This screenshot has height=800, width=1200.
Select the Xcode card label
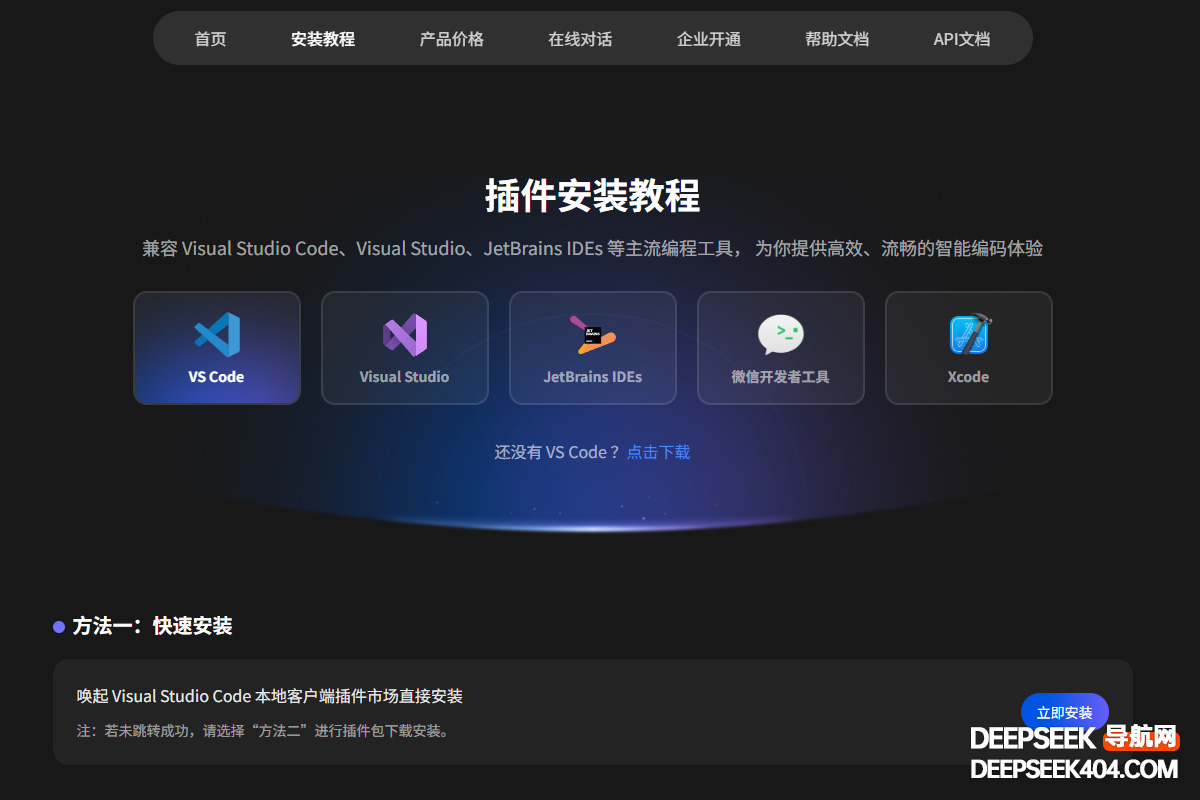point(968,377)
